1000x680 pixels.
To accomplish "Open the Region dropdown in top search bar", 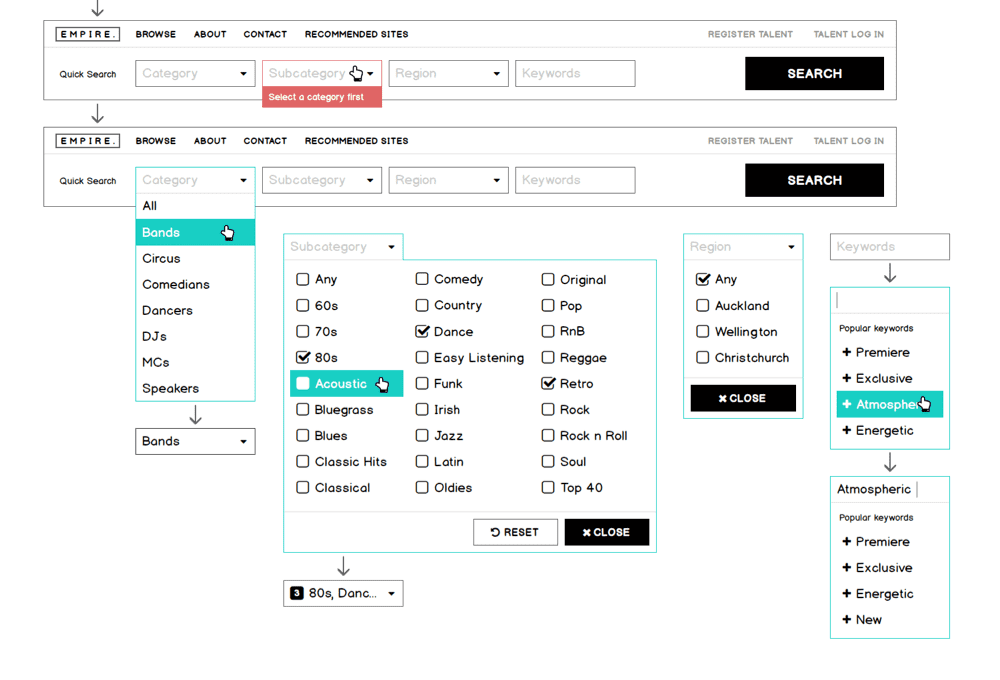I will (x=448, y=73).
